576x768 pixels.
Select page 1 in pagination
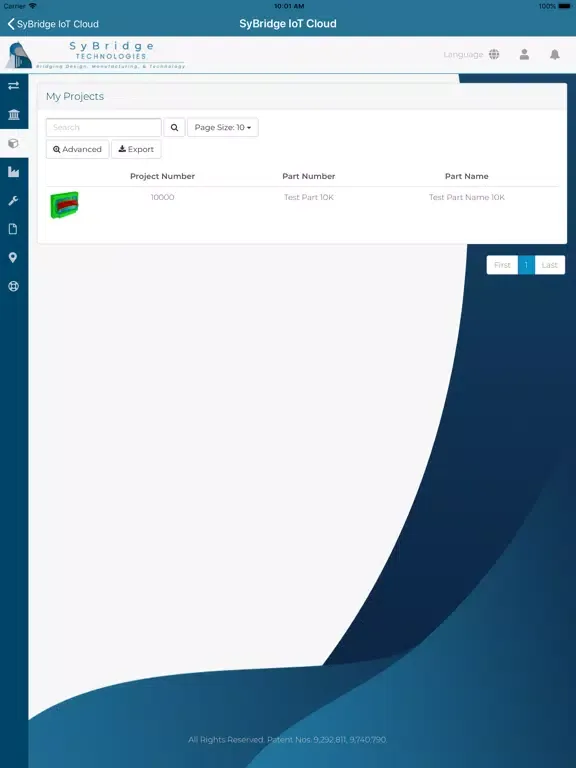click(x=527, y=265)
